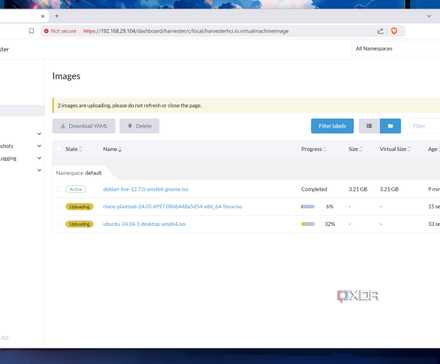Screen dimensions: 440x364
Task: Click the Namespace: default group tab
Action: point(79,173)
